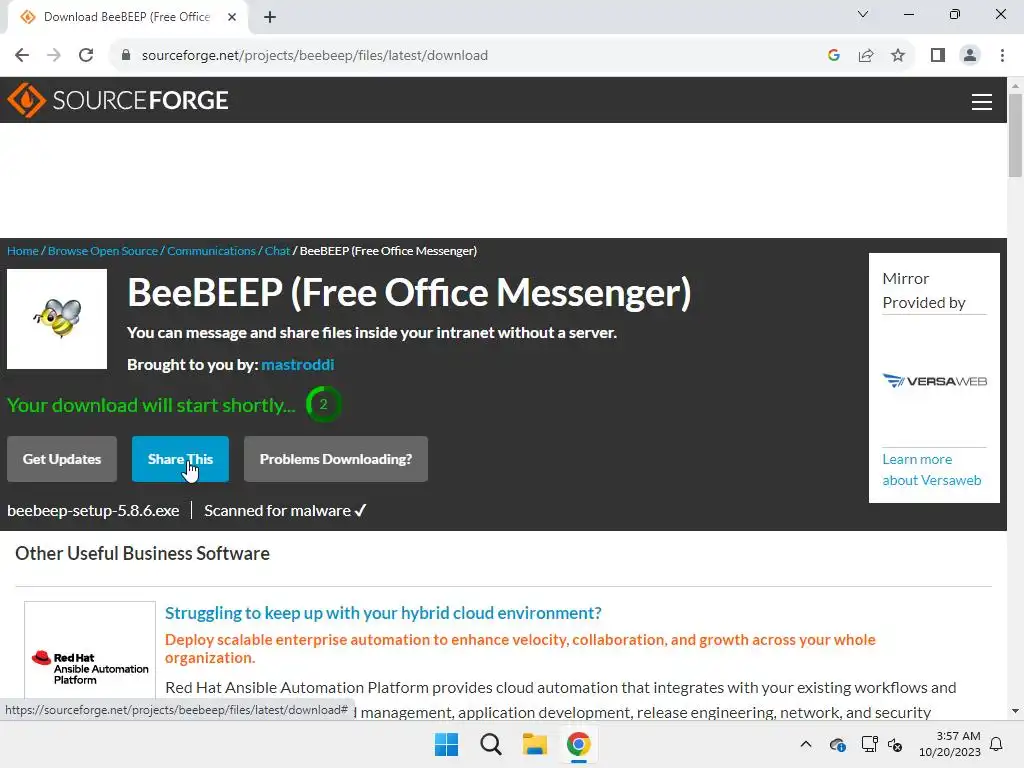Reload the page with the refresh icon
Viewport: 1024px width, 768px height.
point(86,55)
